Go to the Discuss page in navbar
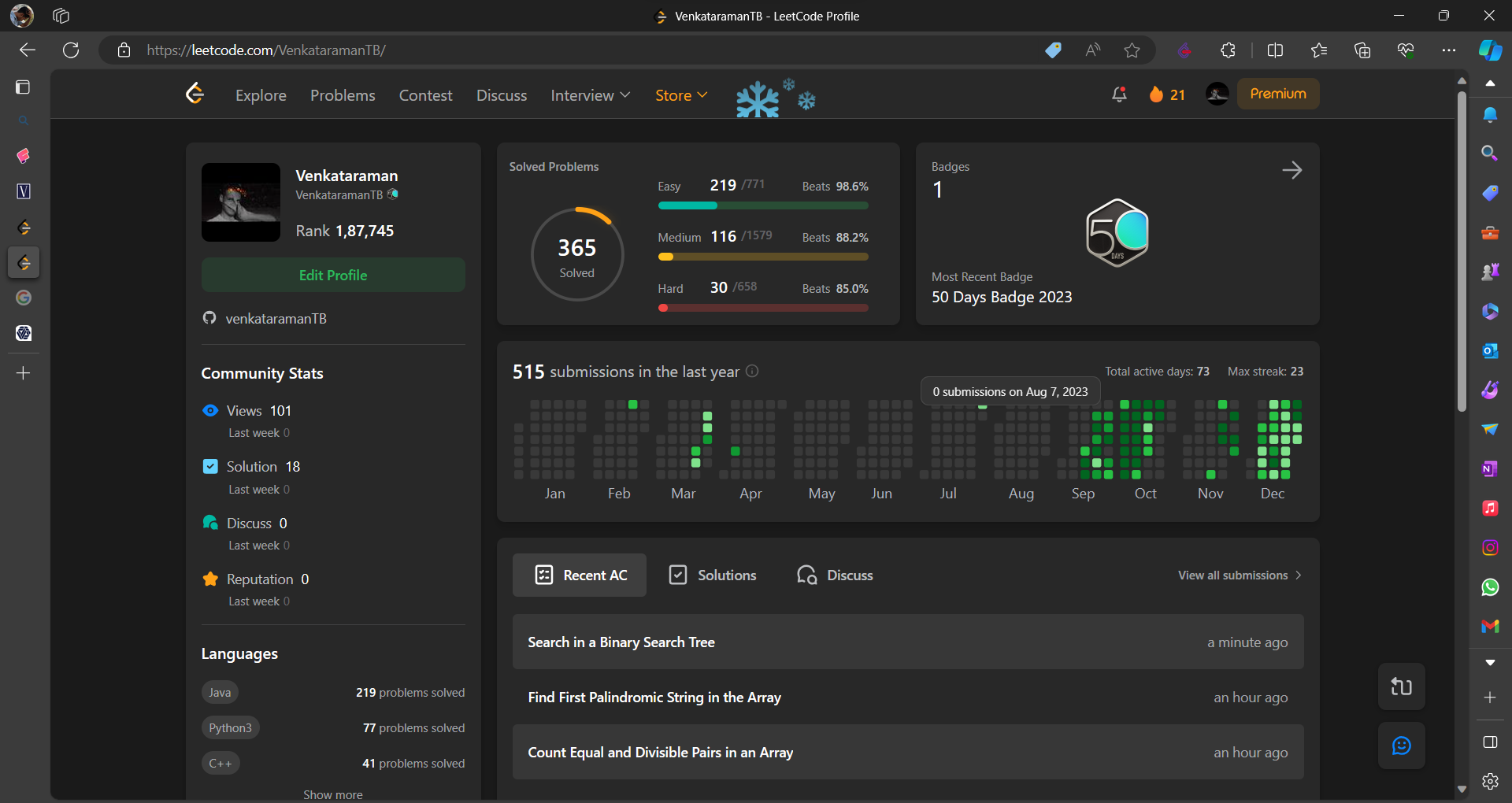The image size is (1512, 803). [502, 95]
